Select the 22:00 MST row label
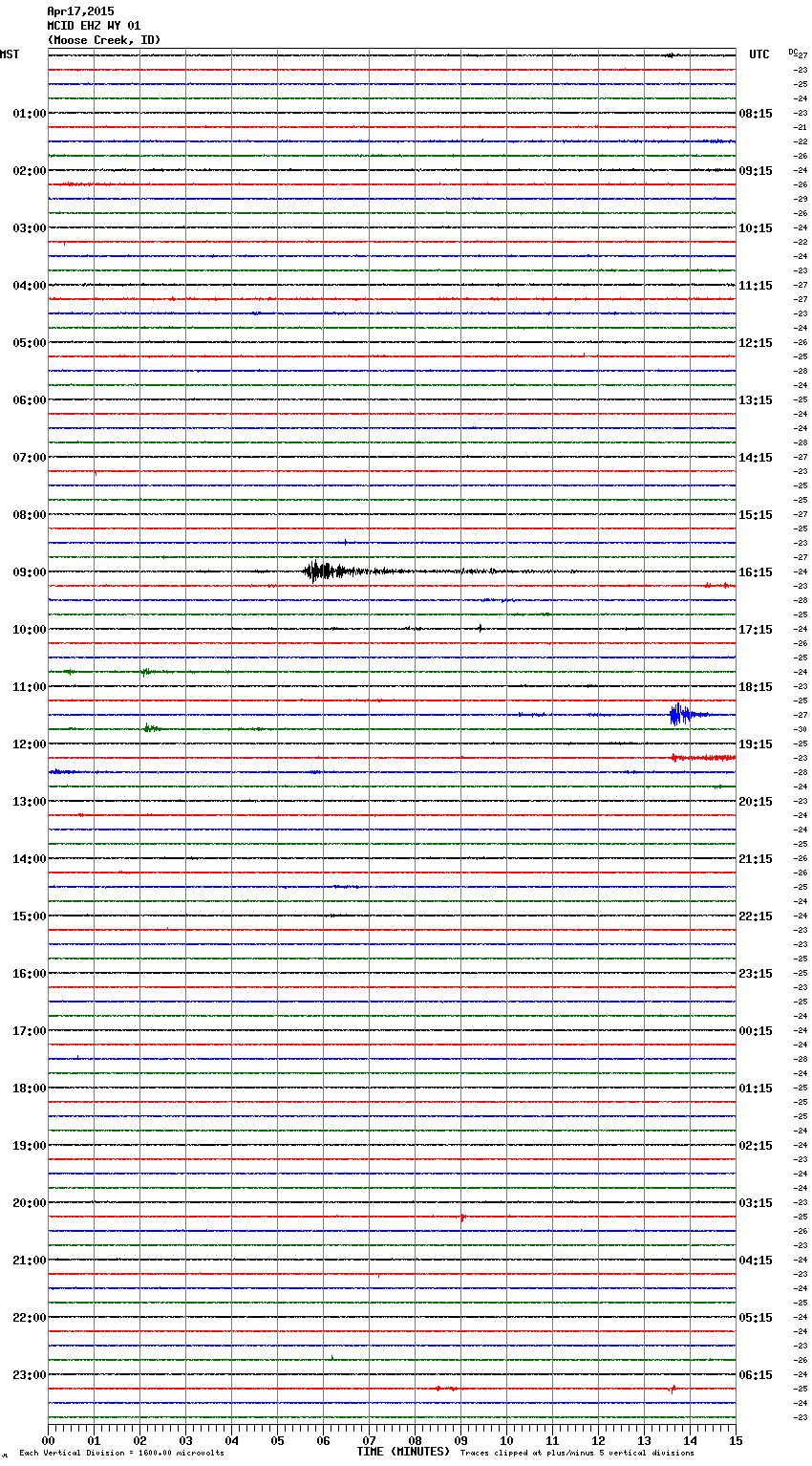812x1466 pixels. click(30, 1318)
